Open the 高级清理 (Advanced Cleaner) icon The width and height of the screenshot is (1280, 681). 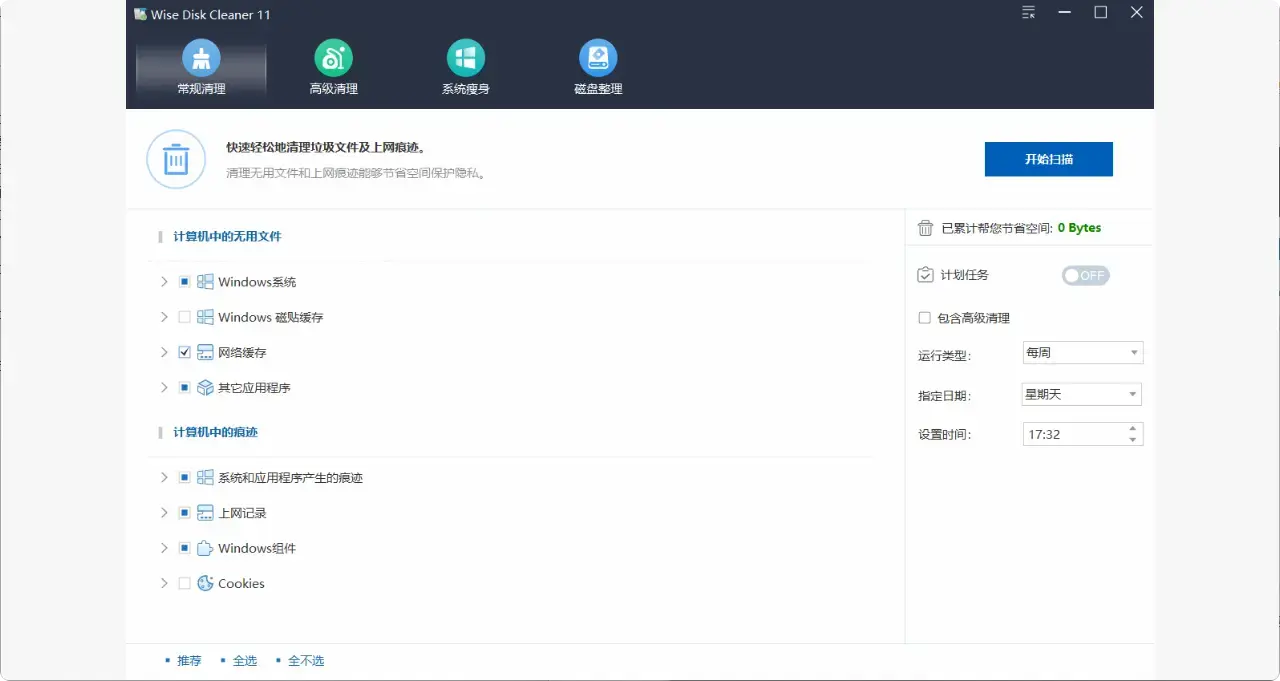pos(333,58)
